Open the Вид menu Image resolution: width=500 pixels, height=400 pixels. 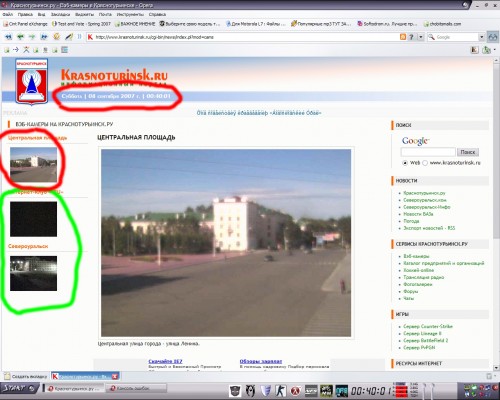(41, 14)
